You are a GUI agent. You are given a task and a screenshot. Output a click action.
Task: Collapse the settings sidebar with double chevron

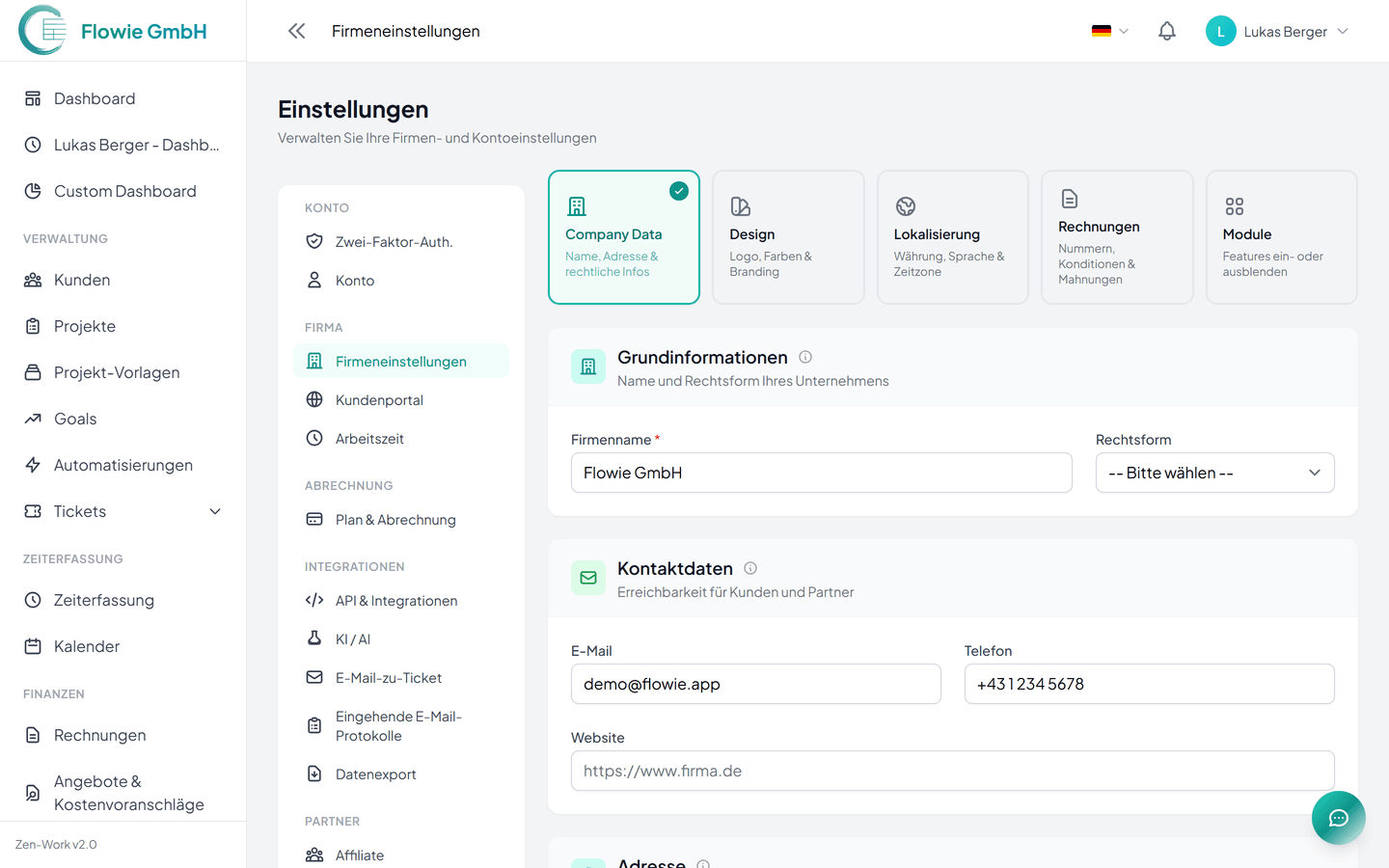[296, 30]
